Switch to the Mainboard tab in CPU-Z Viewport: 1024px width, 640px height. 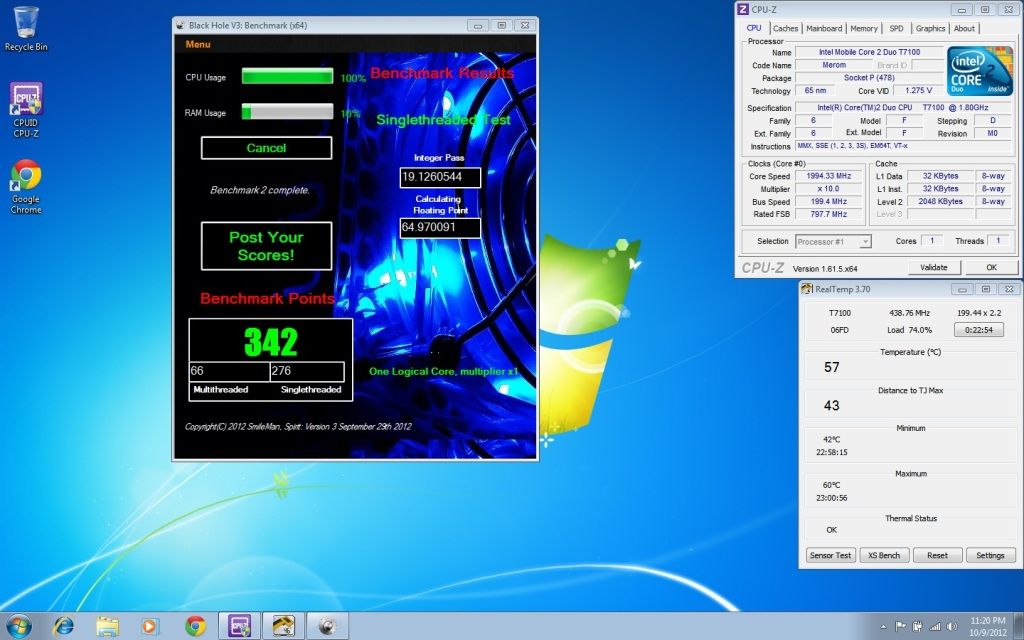(824, 28)
